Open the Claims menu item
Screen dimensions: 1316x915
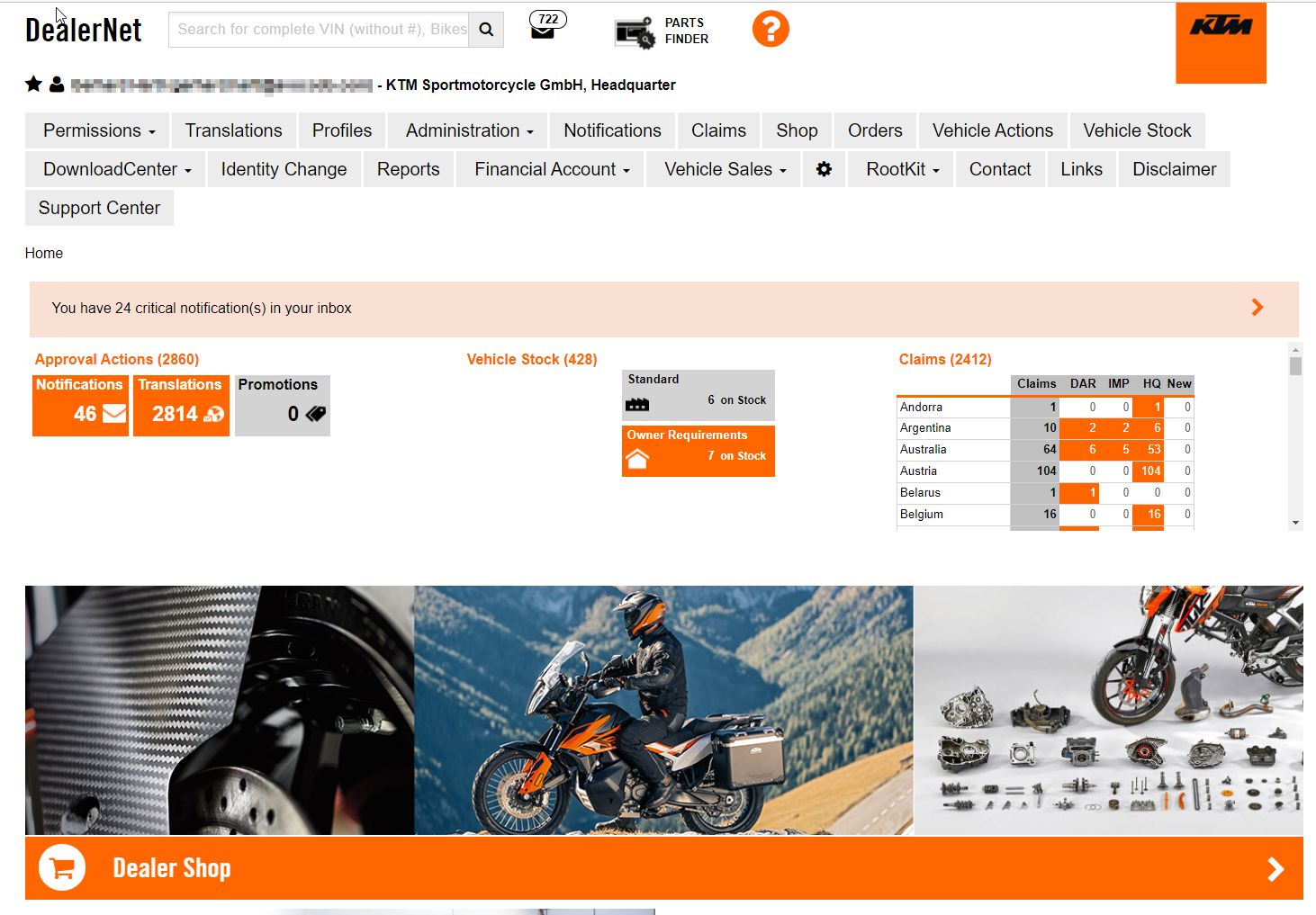pos(718,130)
